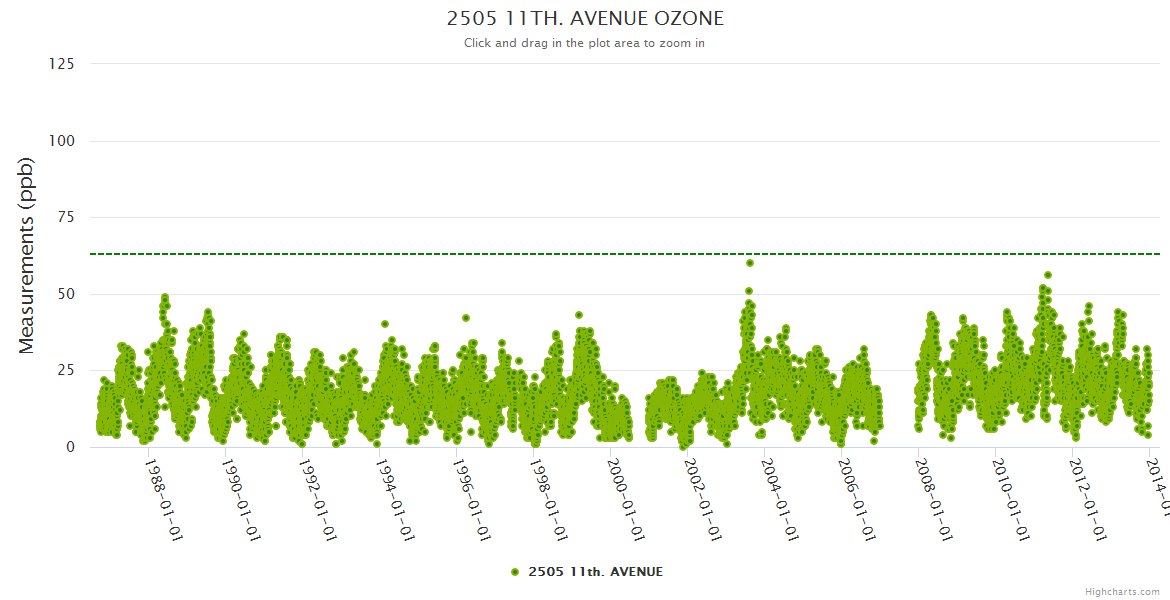Select the highest data point near 60 ppb

[x=749, y=263]
